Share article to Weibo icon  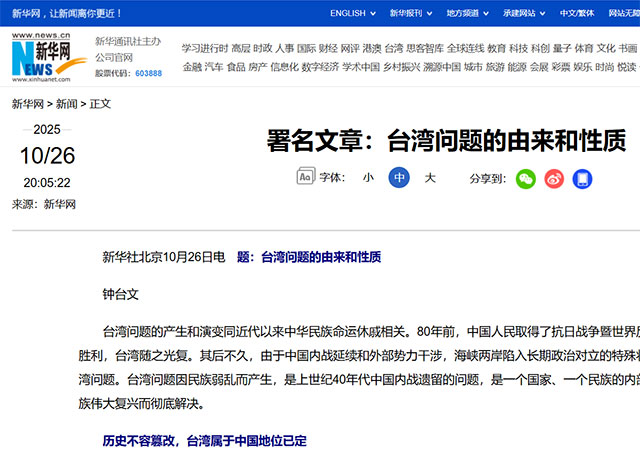554,178
